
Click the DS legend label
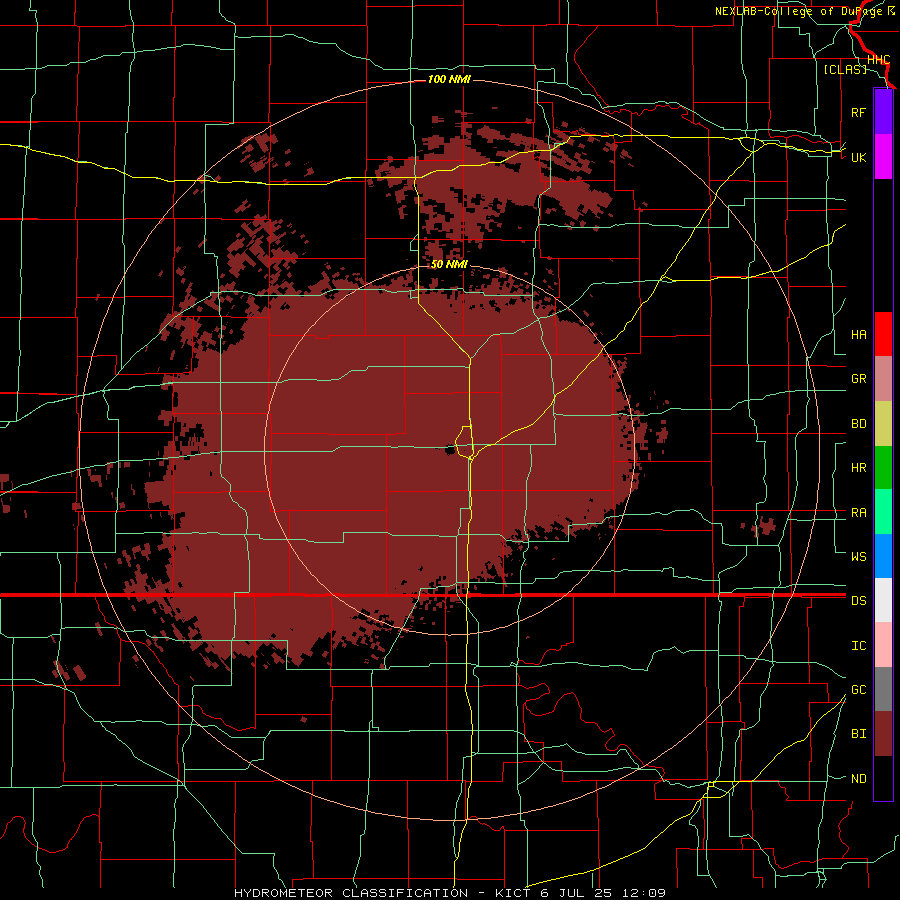point(858,600)
